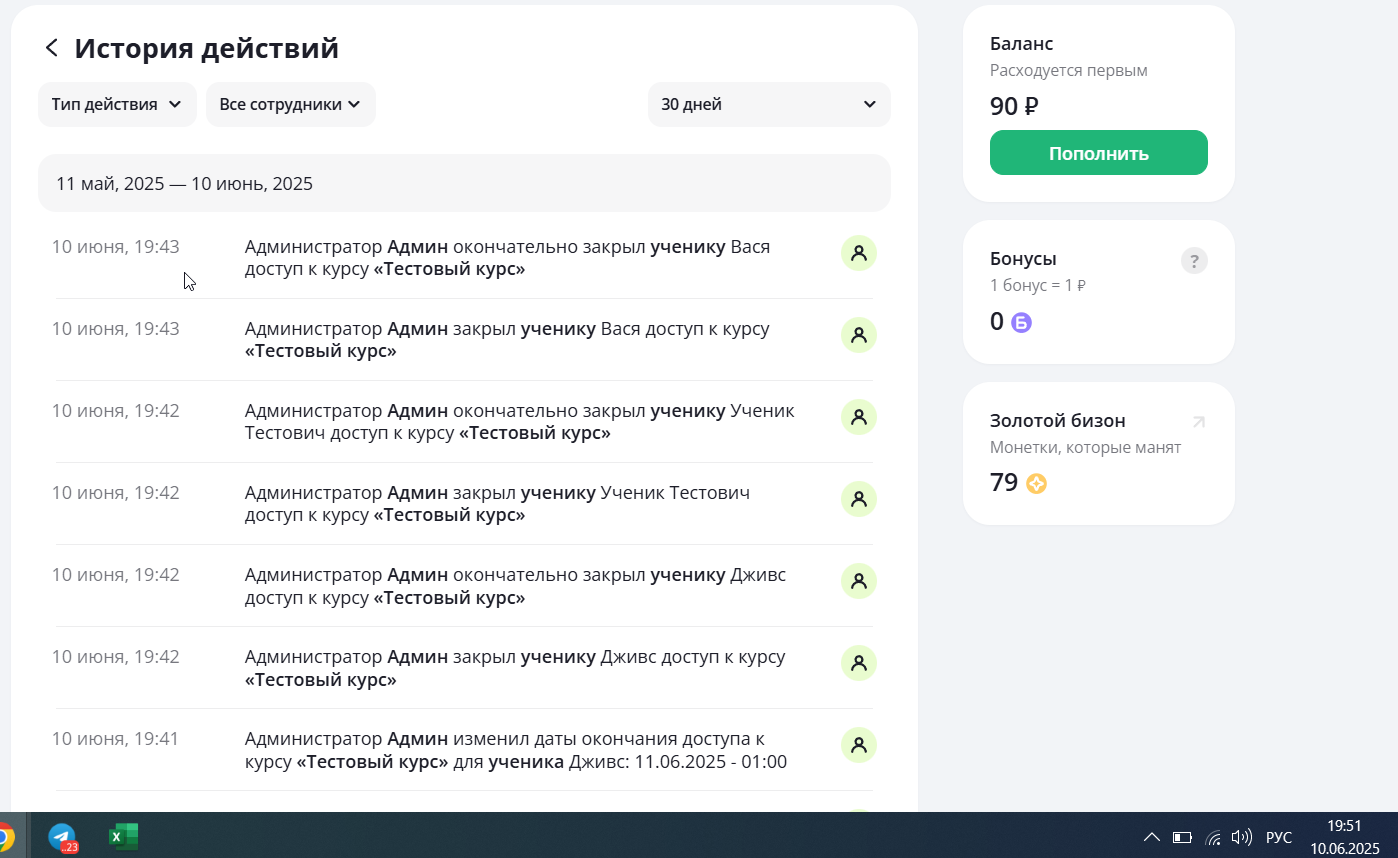Open the taskbar clock showing 19:51
This screenshot has width=1398, height=858.
tap(1344, 837)
